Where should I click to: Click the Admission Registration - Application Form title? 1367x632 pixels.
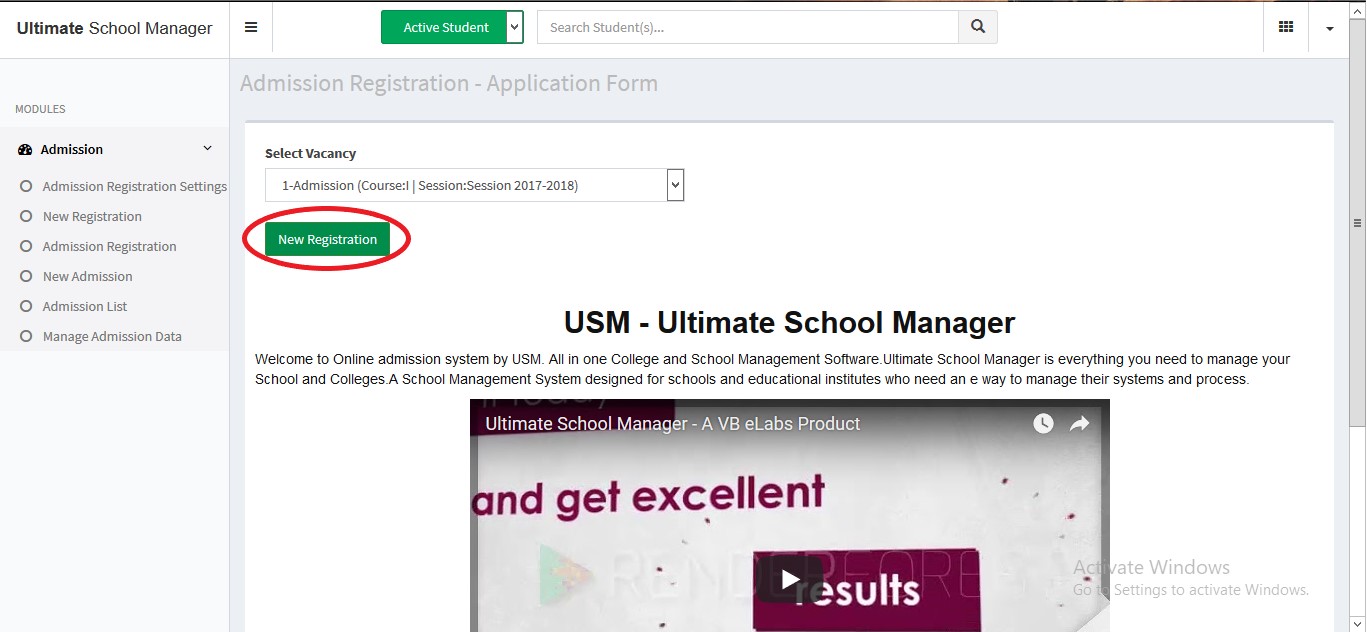click(x=449, y=83)
